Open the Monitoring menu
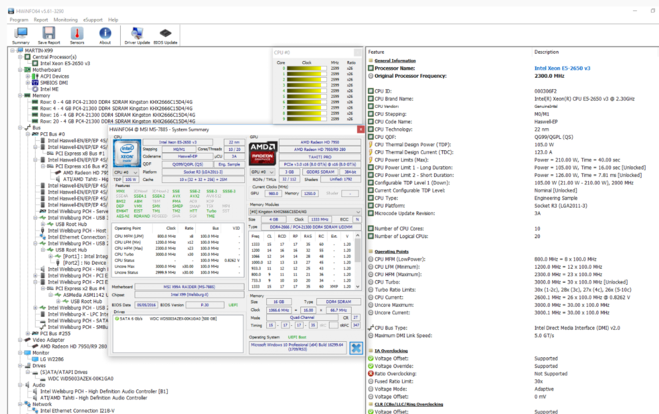 (x=67, y=19)
